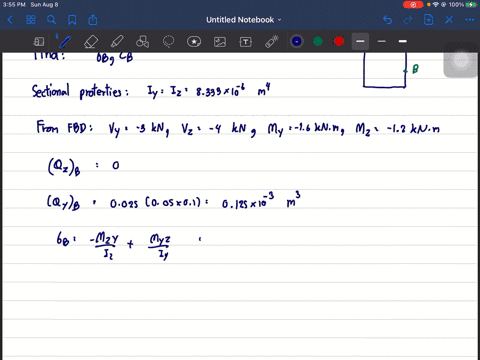Open the share/export menu
The height and width of the screenshot is (360, 480).
[x=93, y=20]
